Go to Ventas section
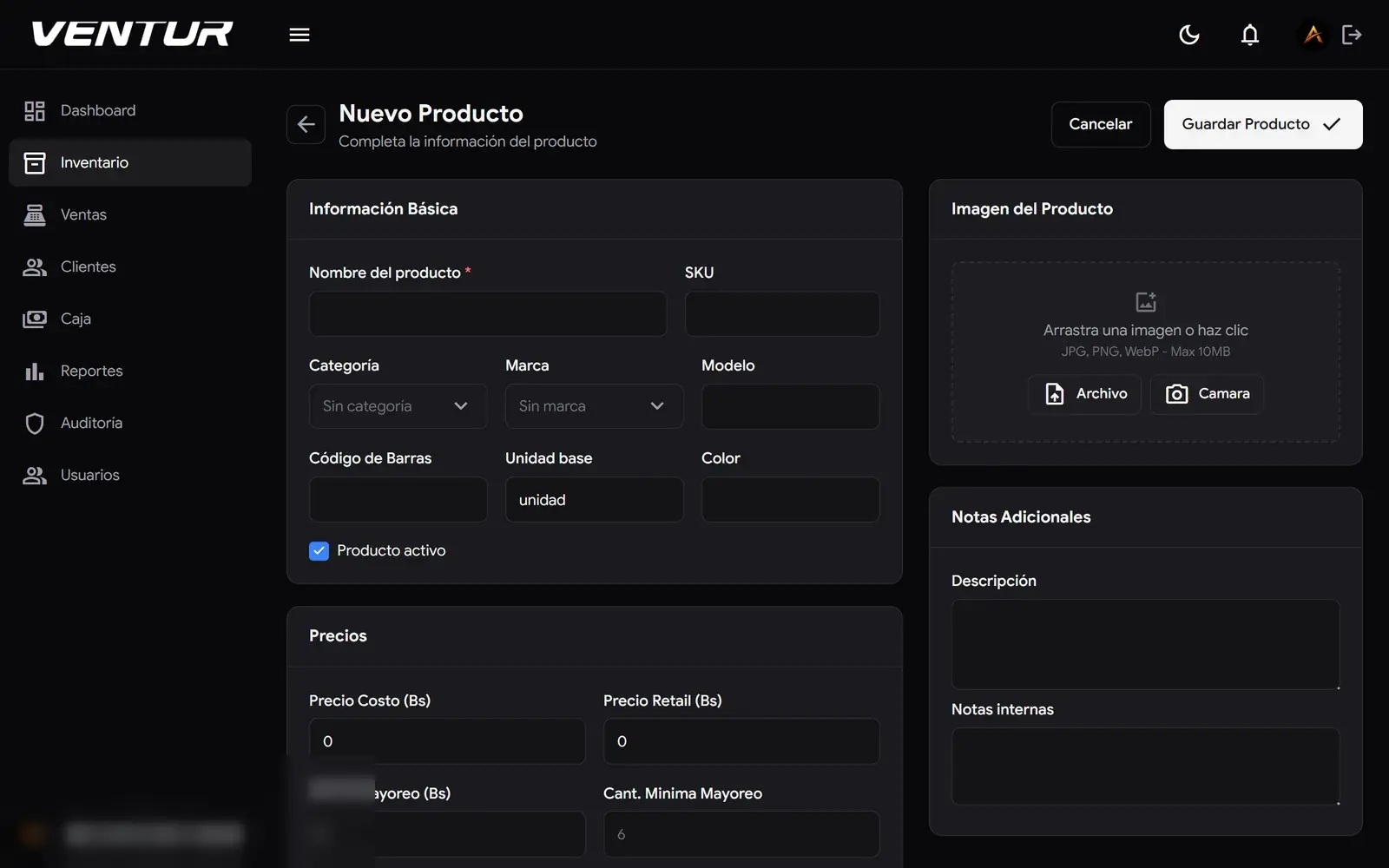Image resolution: width=1389 pixels, height=868 pixels. click(x=130, y=214)
